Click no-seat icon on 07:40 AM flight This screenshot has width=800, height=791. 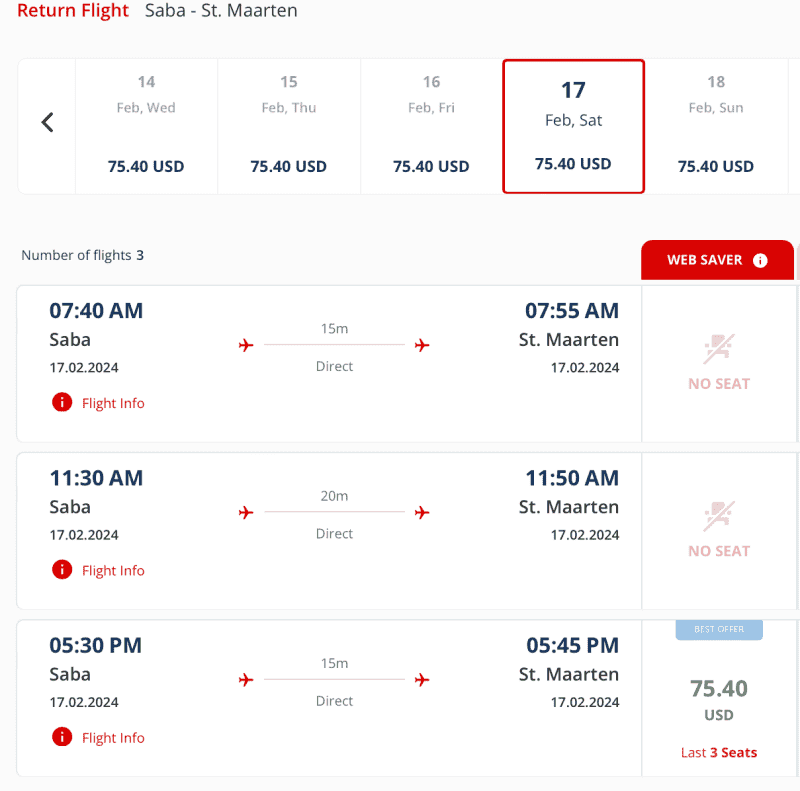point(719,349)
